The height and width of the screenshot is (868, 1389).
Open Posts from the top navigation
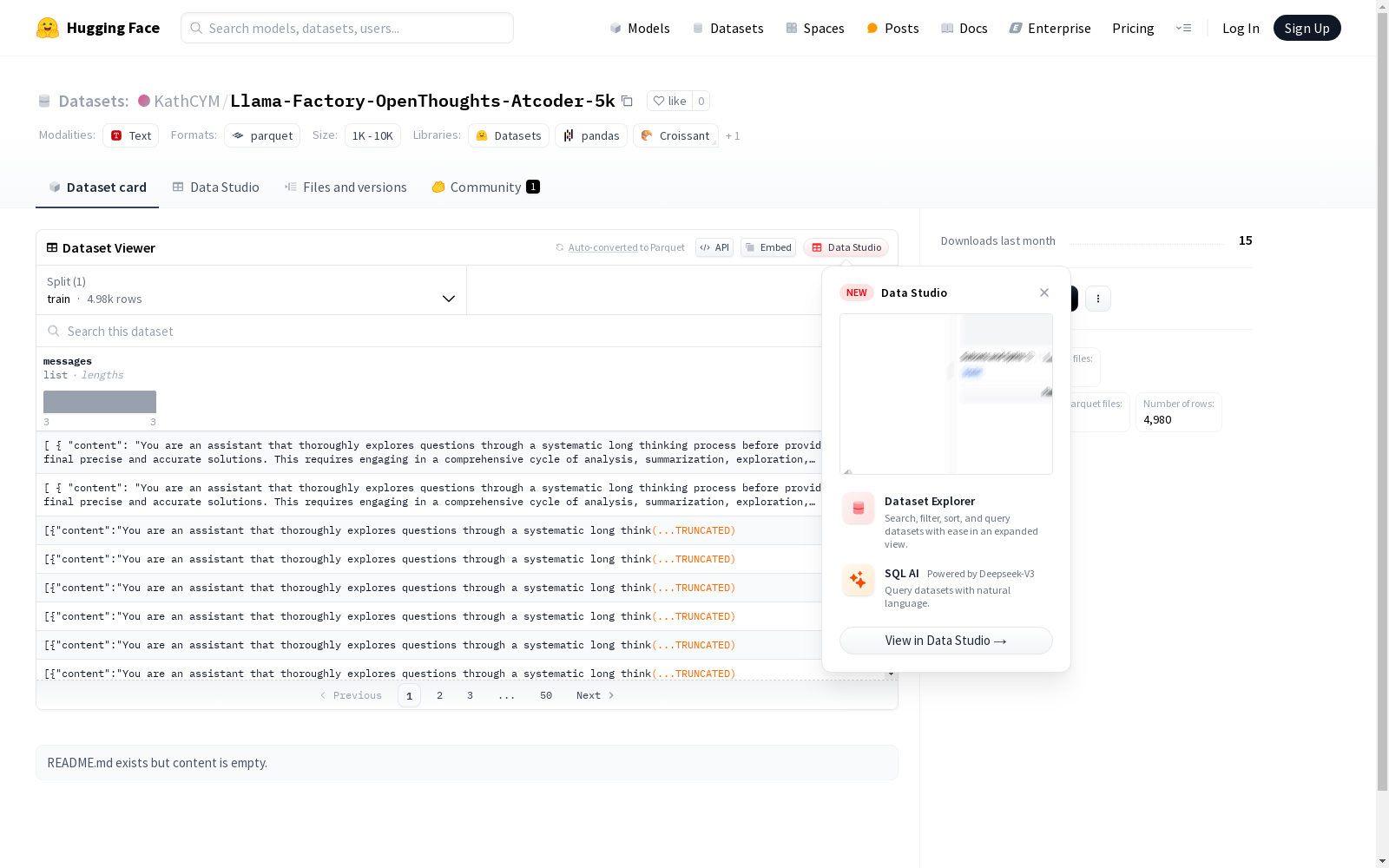coord(892,28)
